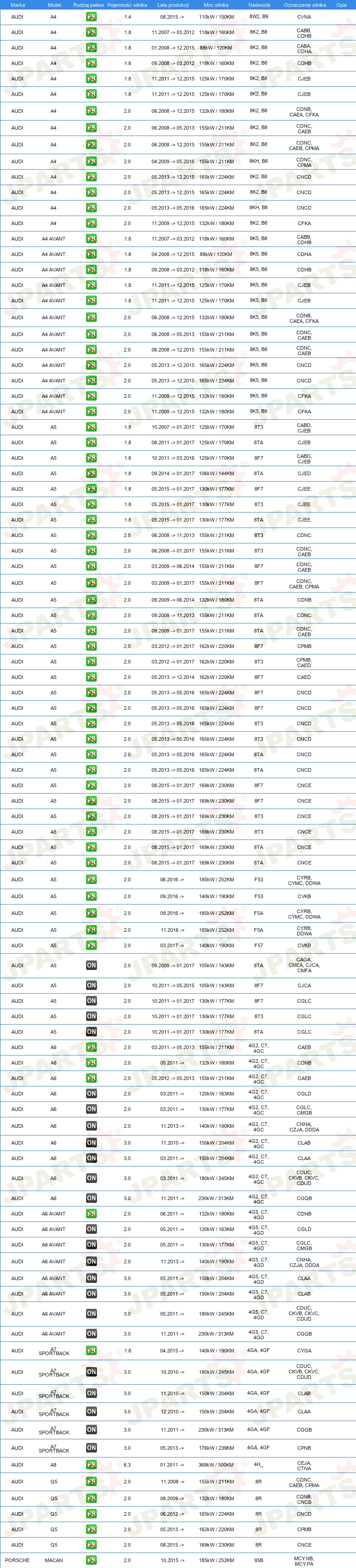
Task: Click the F57 body cell
Action: [259, 945]
